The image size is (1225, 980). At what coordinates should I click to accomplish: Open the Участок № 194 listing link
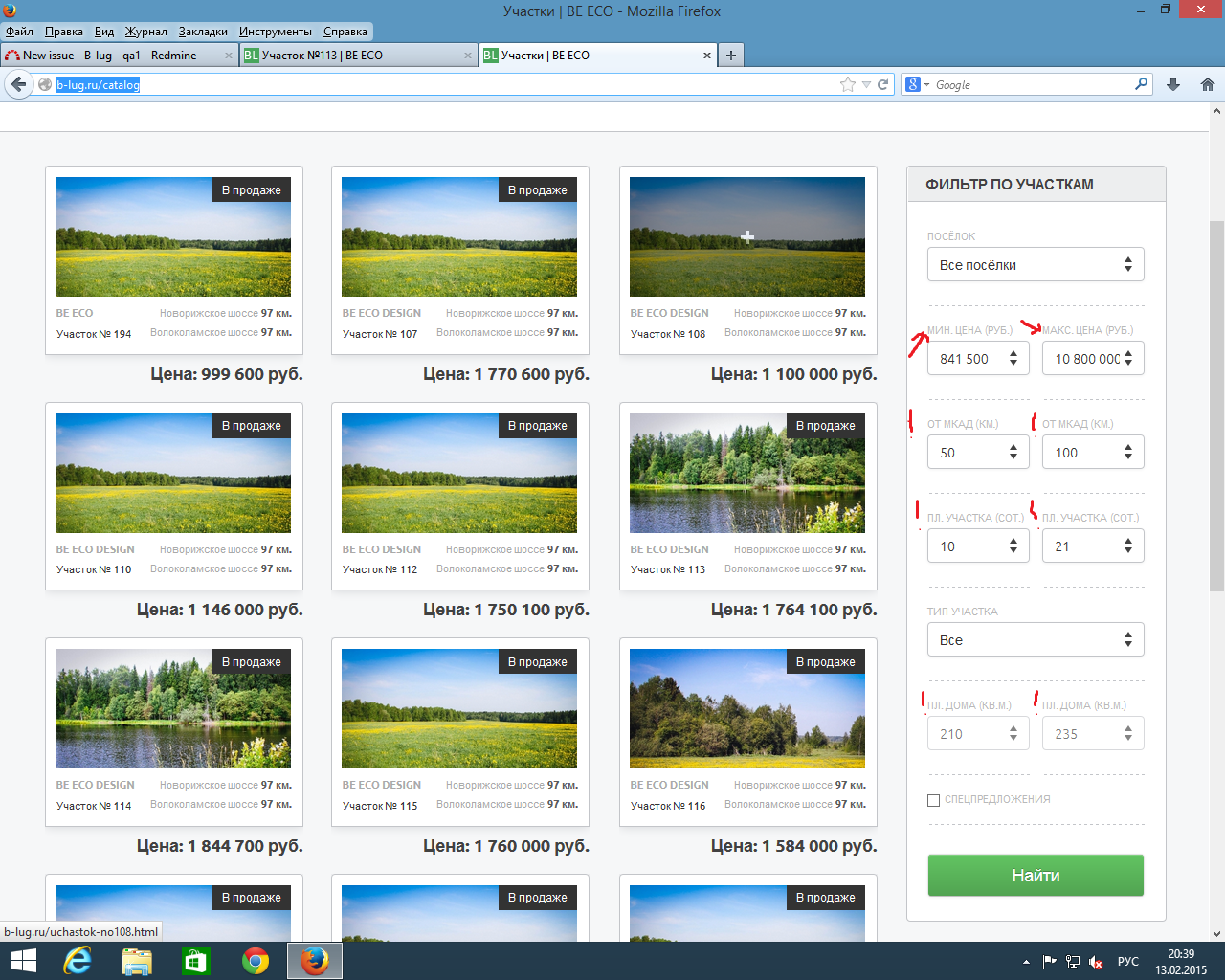tap(94, 334)
